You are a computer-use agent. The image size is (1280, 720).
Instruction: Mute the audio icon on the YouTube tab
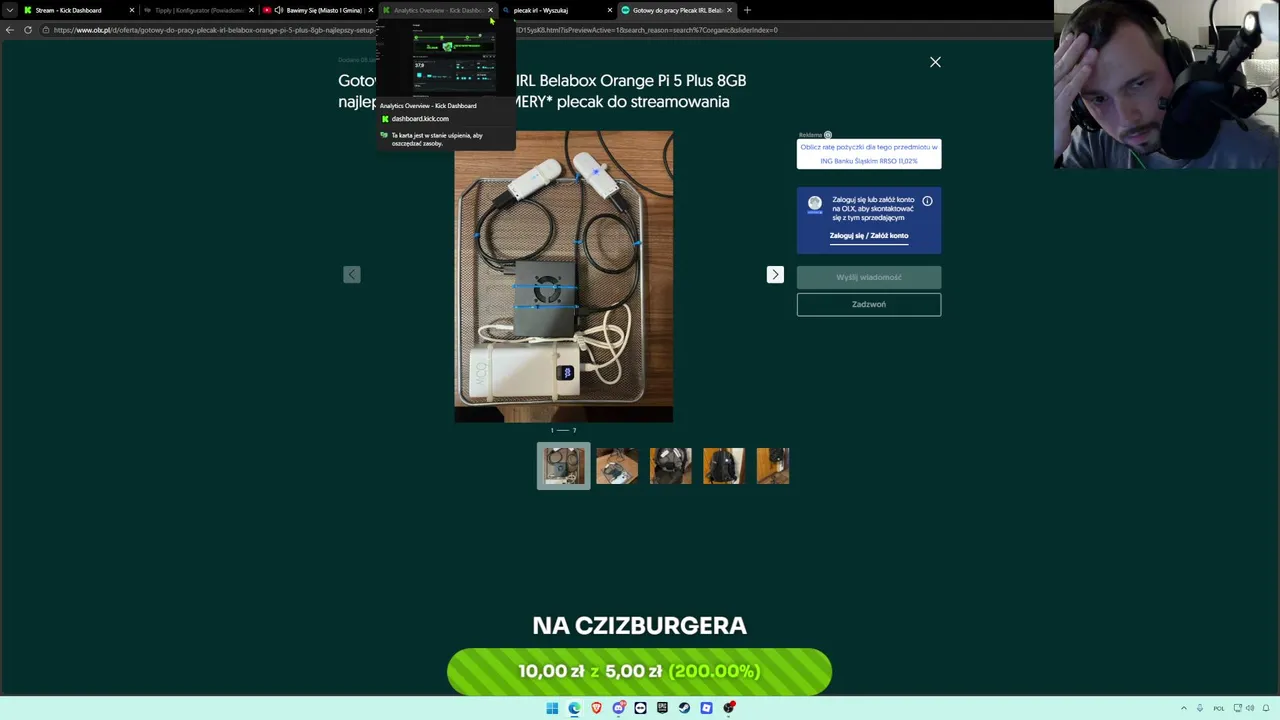coord(278,10)
